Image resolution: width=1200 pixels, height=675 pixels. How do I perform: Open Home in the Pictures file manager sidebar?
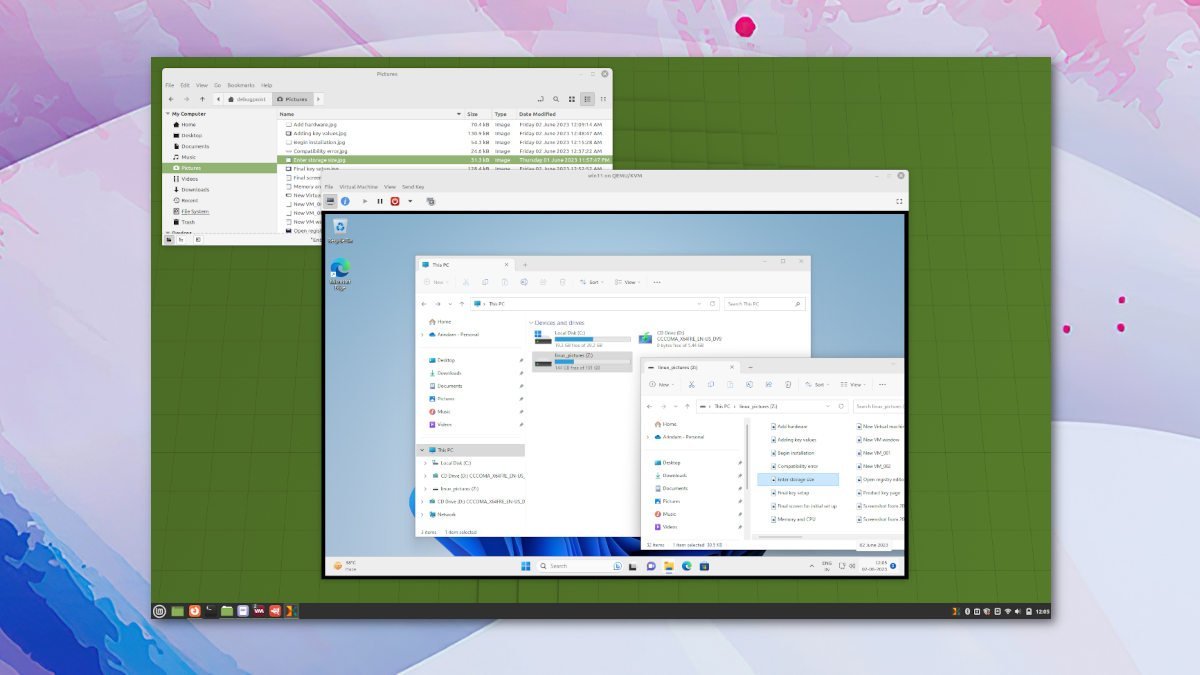click(188, 124)
